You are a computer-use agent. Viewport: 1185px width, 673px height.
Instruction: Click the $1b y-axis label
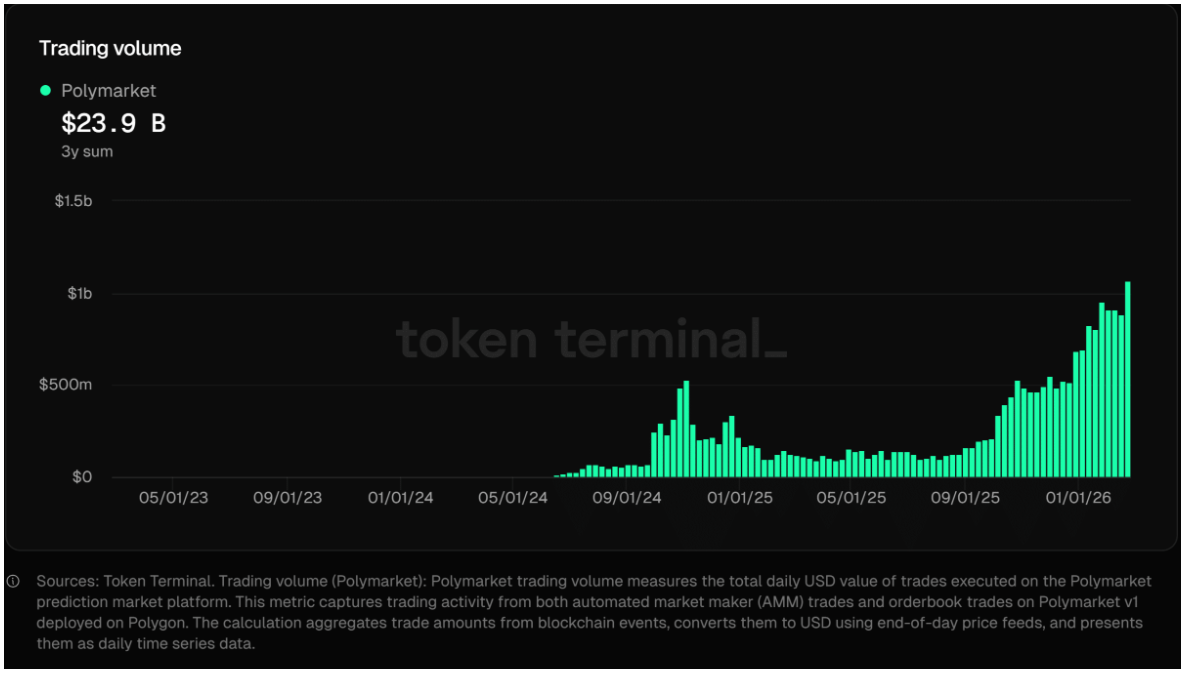[79, 293]
